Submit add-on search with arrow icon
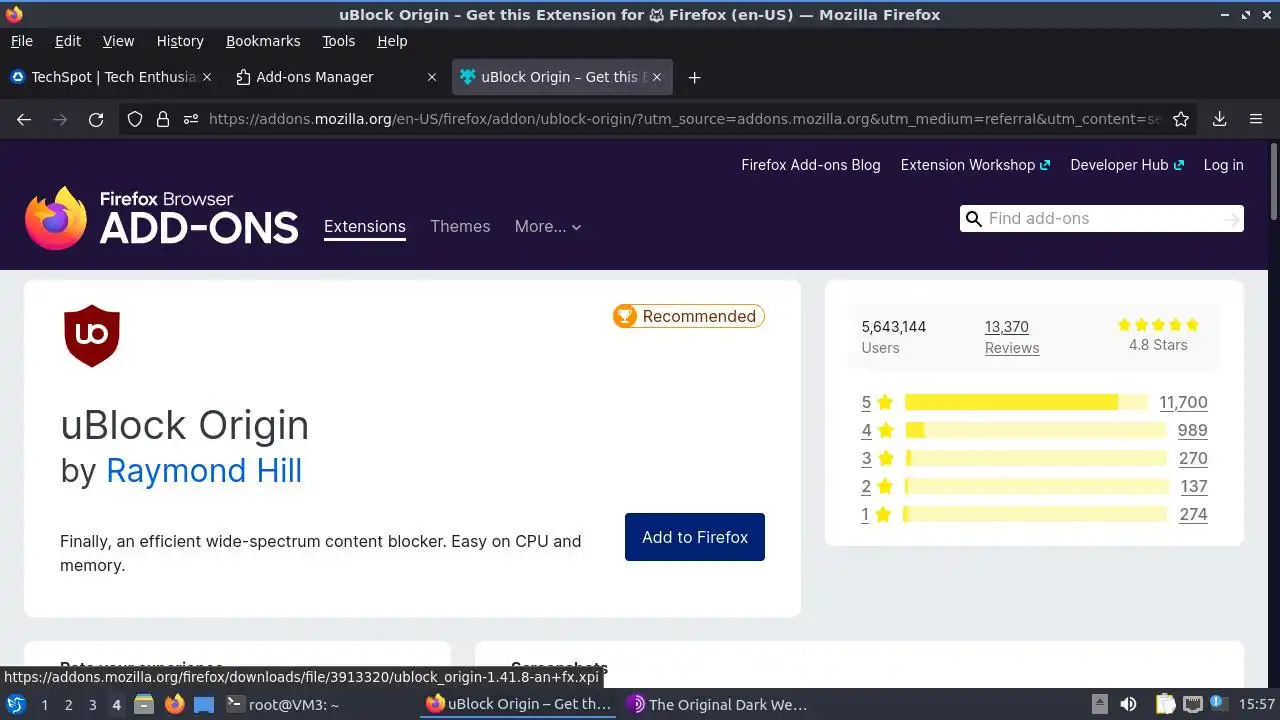The height and width of the screenshot is (720, 1280). [x=1231, y=218]
